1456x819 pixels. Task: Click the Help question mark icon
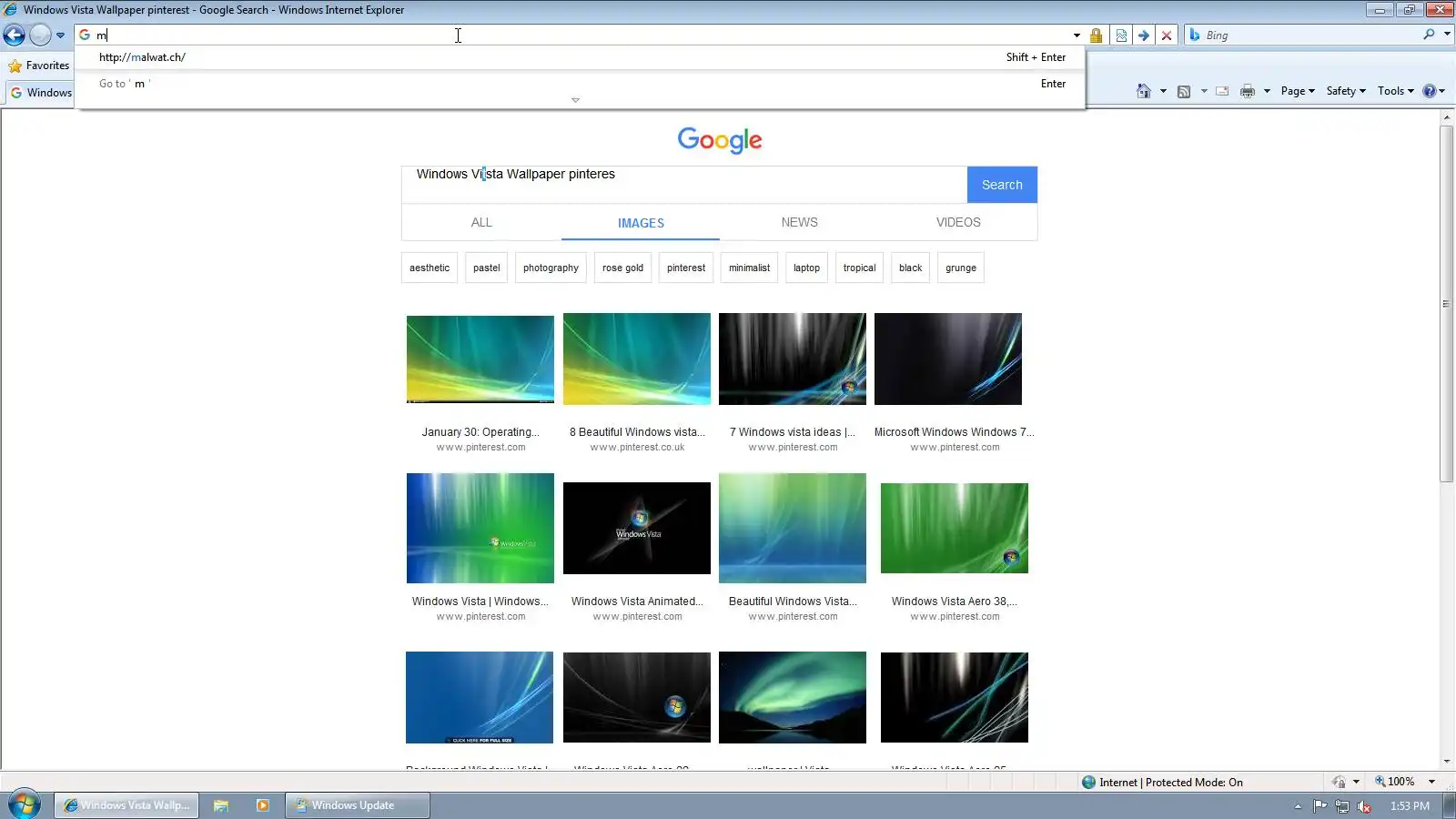coord(1430,91)
